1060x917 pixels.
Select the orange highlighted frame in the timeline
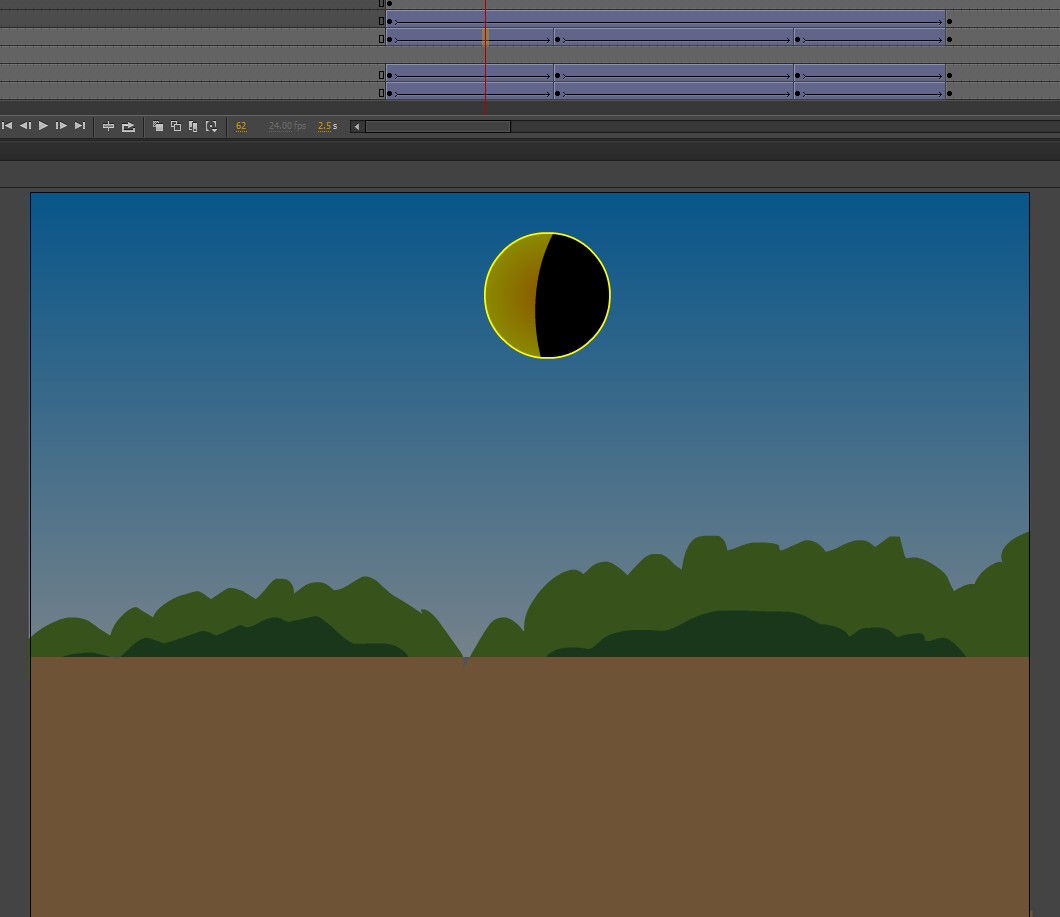click(485, 39)
